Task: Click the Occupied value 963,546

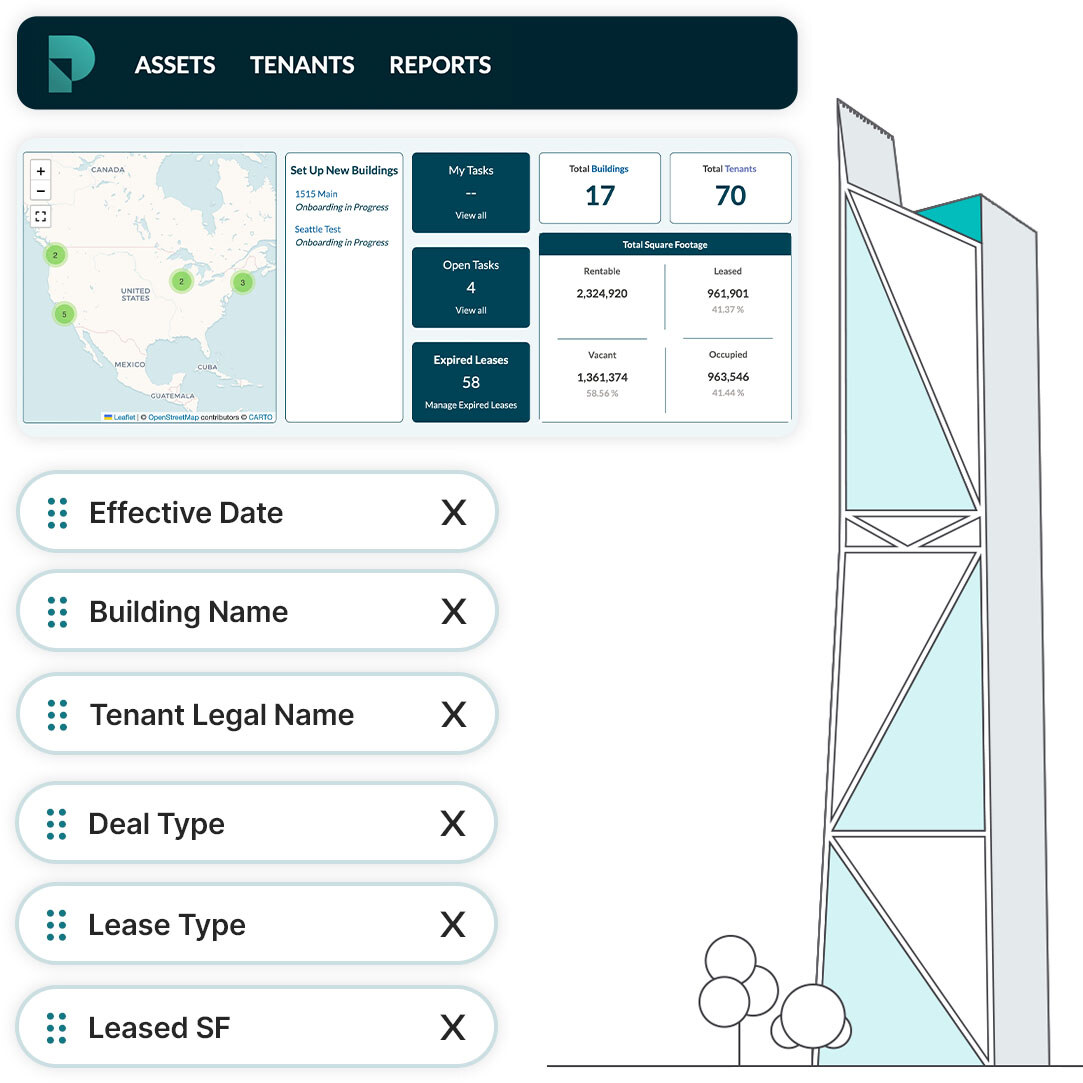Action: (728, 376)
